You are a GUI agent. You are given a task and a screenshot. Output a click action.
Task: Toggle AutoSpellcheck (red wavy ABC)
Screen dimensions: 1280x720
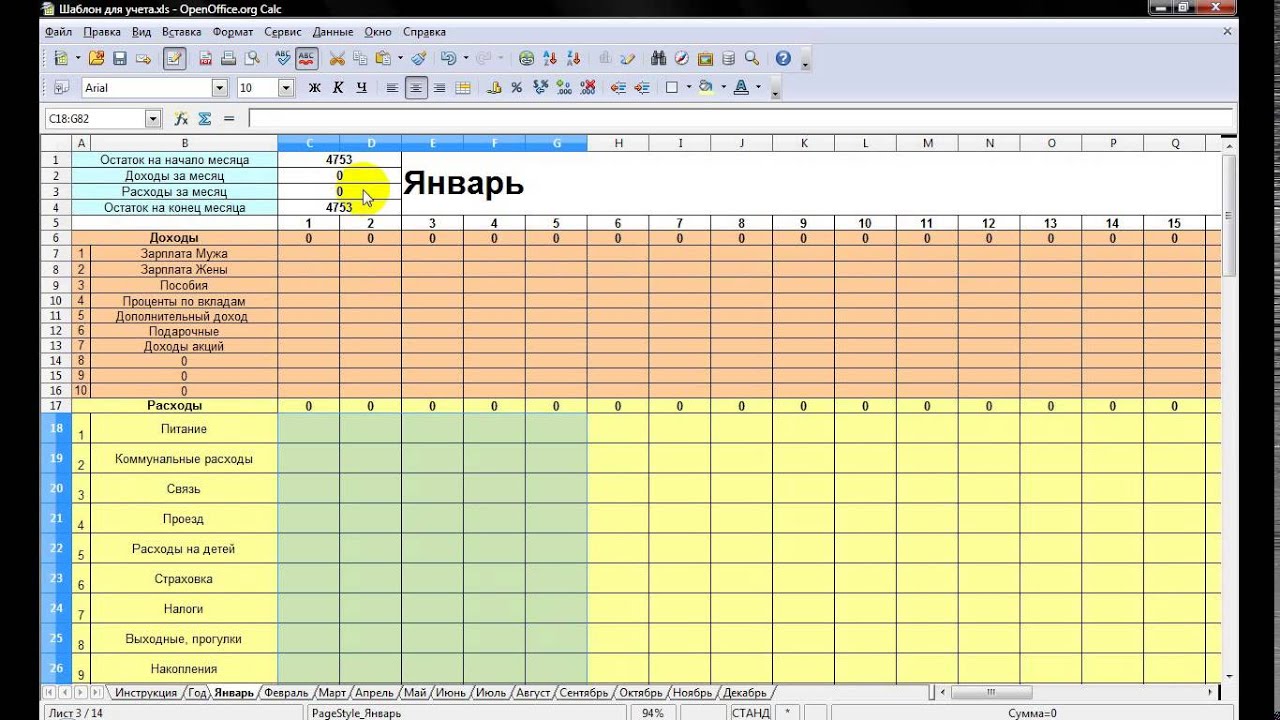click(x=306, y=58)
